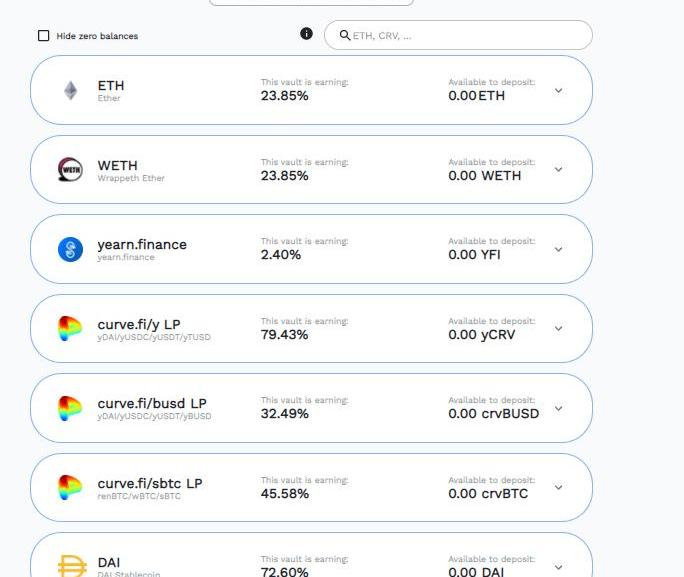Click the yearn.finance YFI logo

click(x=70, y=250)
